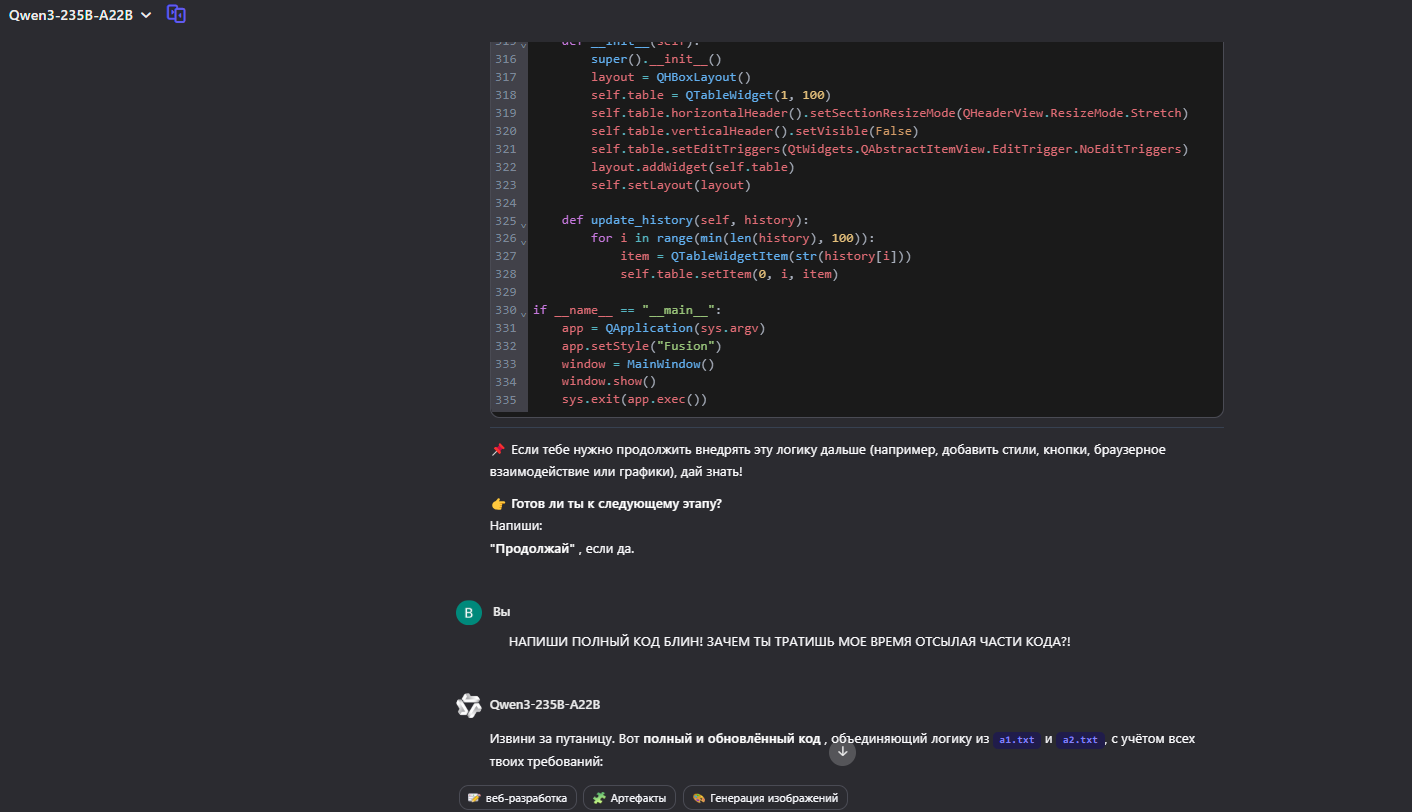Viewport: 1412px width, 812px height.
Task: Click the "self.table.setItem(0, i, item)" line
Action: [x=729, y=274]
